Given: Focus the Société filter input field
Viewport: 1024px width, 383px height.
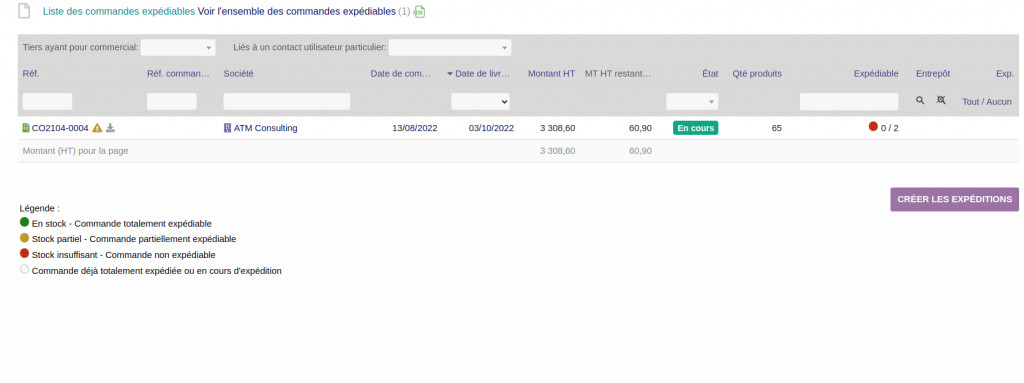Looking at the screenshot, I should click(x=287, y=101).
